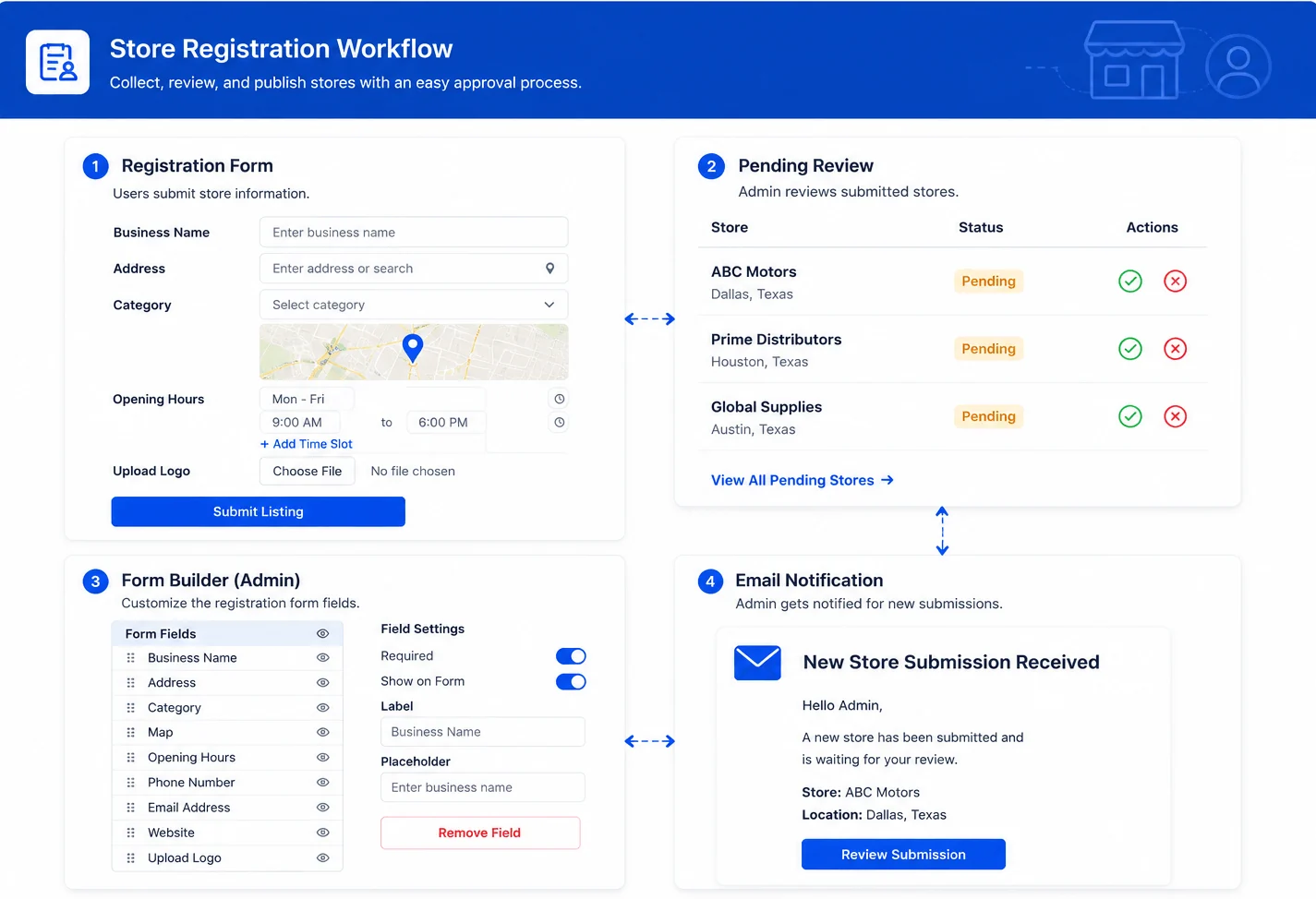Viewport: 1316px width, 899px height.
Task: Hide the Website field via eye icon
Action: [x=322, y=833]
